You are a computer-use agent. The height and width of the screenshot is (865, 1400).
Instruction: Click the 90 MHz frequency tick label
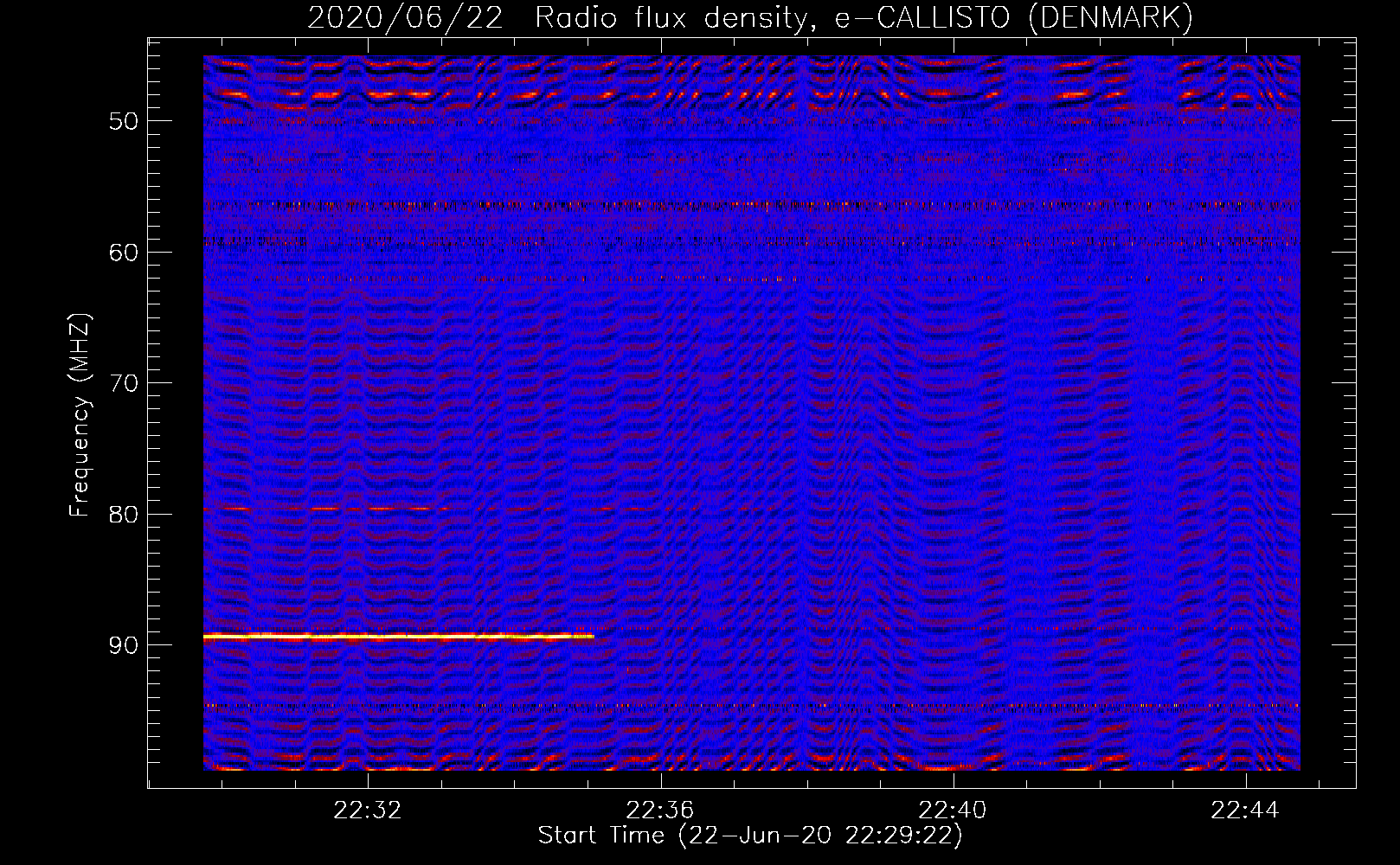124,646
